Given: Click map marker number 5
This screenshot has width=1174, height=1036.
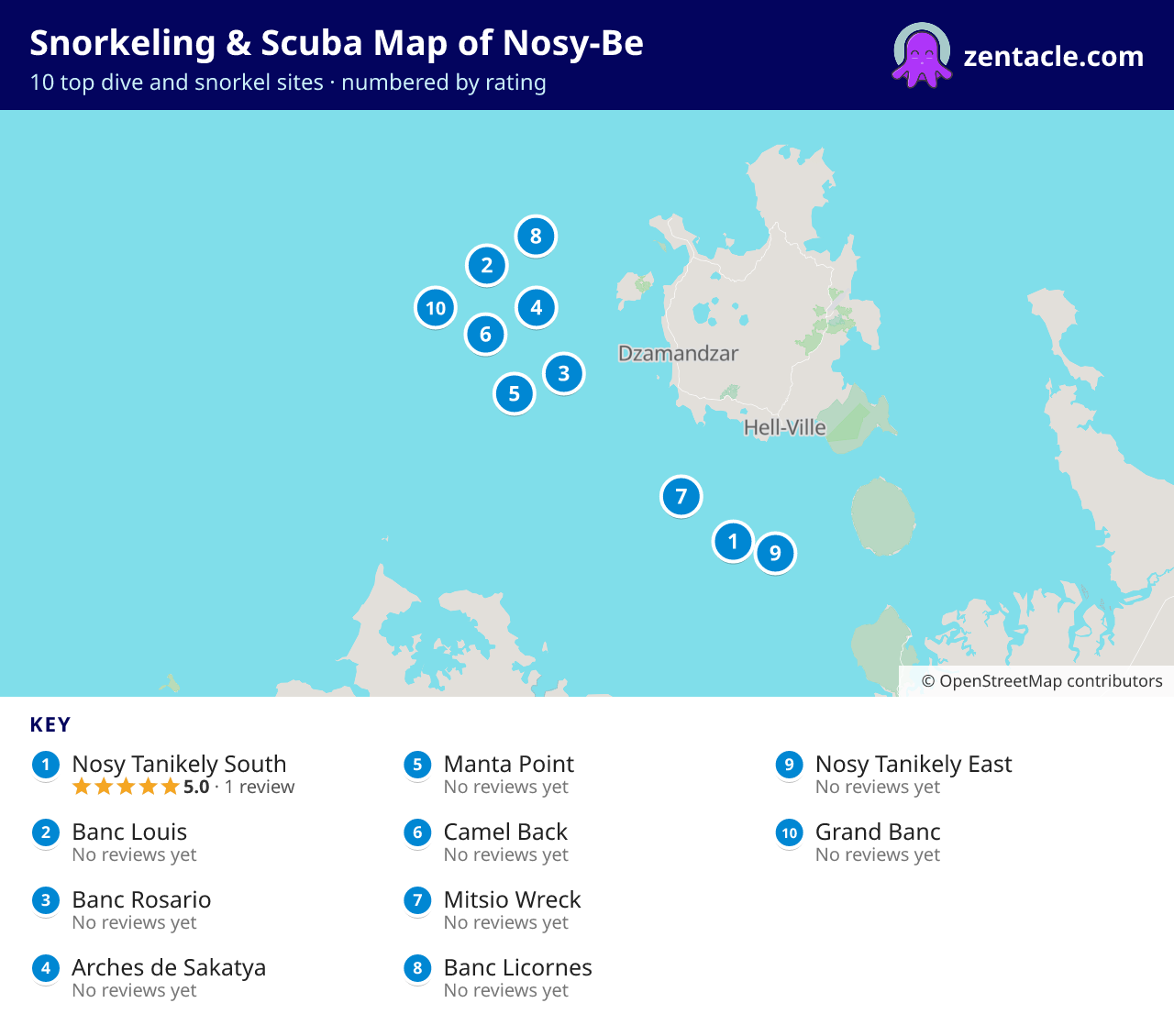Looking at the screenshot, I should [x=515, y=393].
